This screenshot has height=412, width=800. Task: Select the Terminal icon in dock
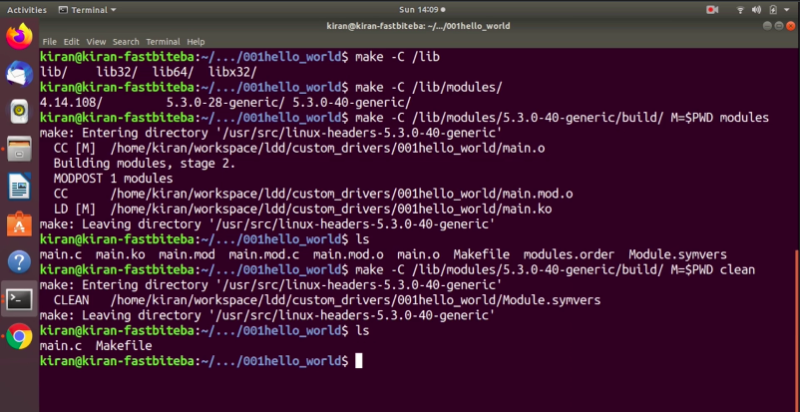tap(19, 299)
